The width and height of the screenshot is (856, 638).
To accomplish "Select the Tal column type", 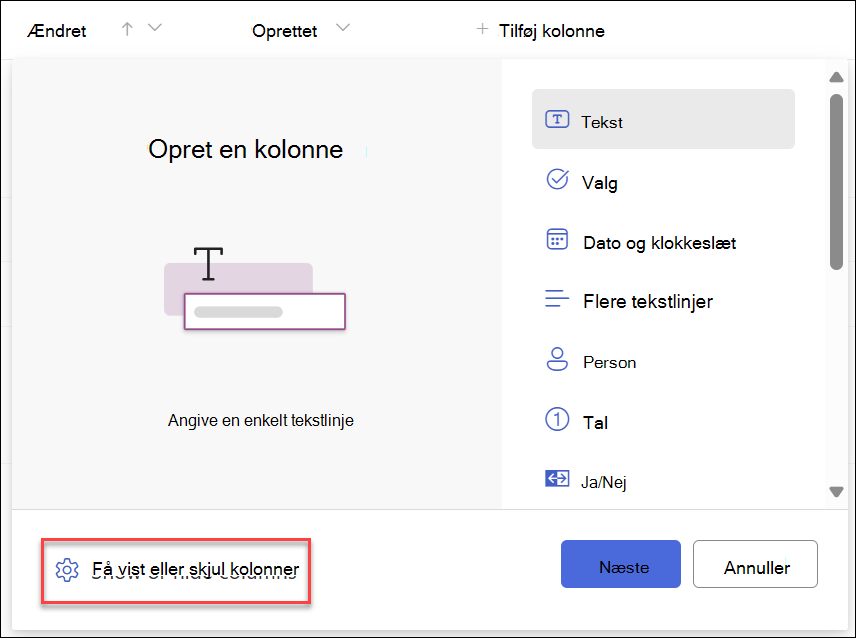I will (x=663, y=421).
